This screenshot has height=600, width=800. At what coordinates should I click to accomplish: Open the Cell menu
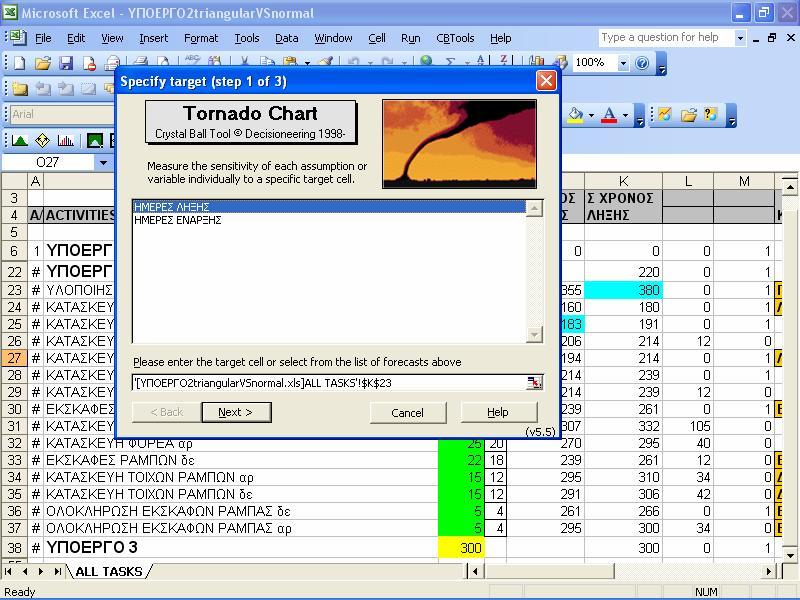(377, 38)
